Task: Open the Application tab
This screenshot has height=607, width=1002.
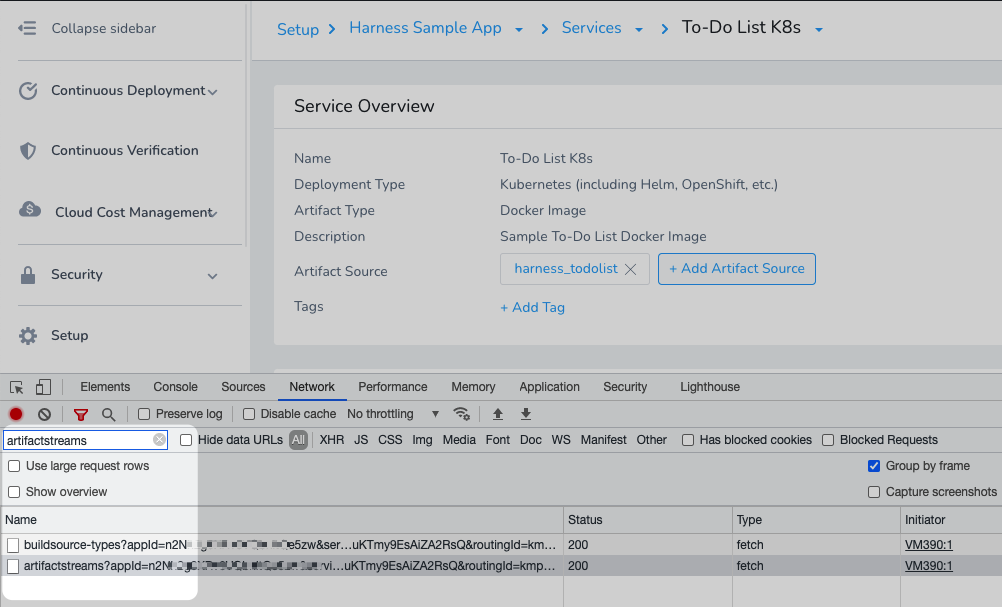Action: [x=549, y=387]
